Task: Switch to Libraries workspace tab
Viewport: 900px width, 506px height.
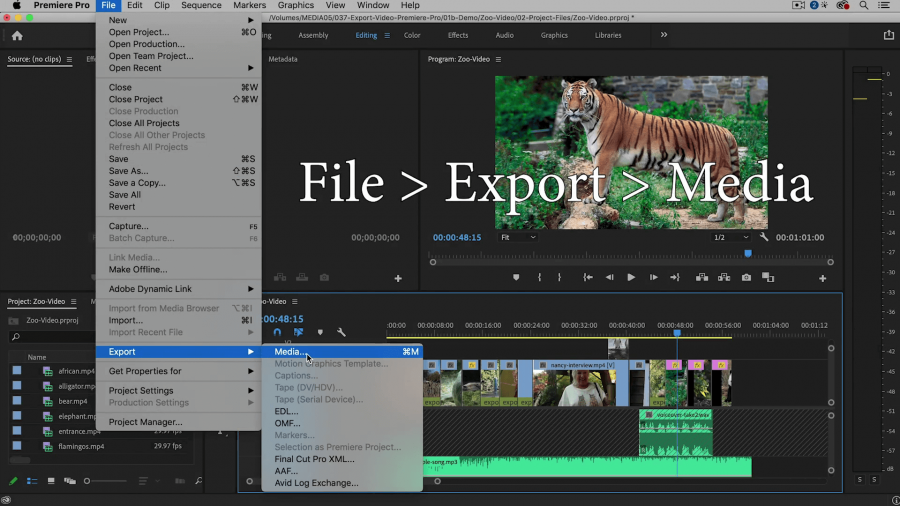Action: (608, 36)
